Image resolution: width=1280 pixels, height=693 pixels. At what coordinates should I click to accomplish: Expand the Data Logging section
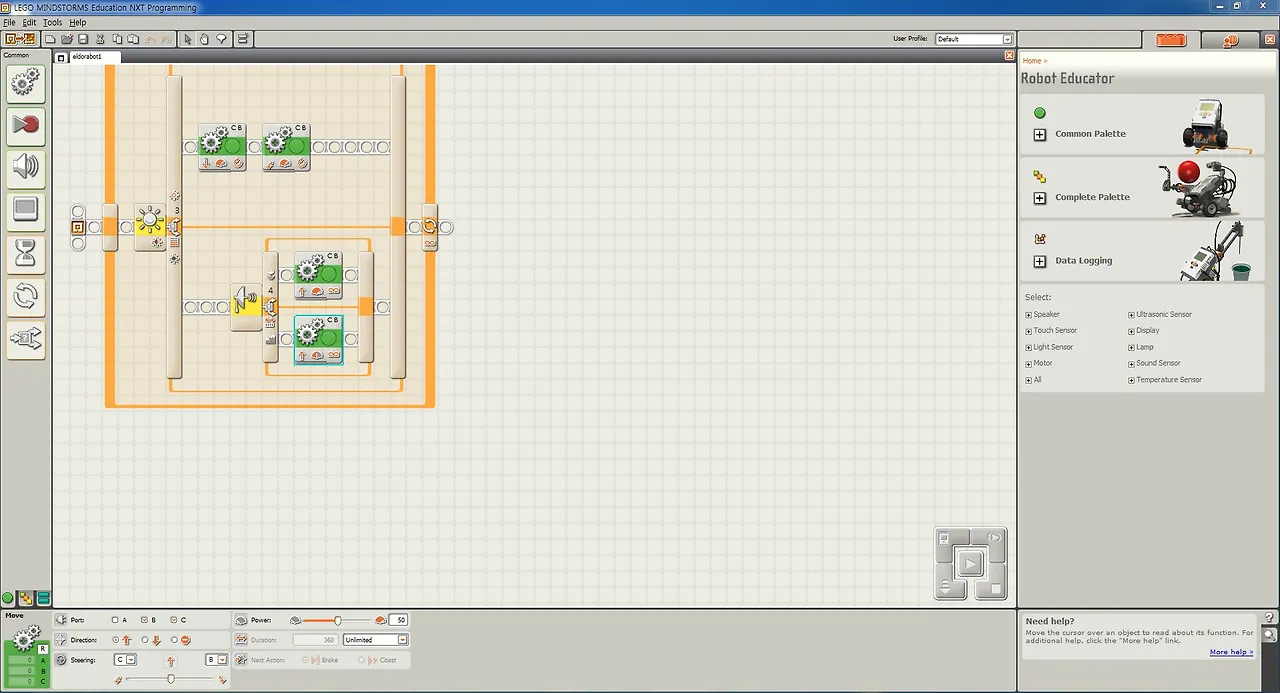point(1040,261)
